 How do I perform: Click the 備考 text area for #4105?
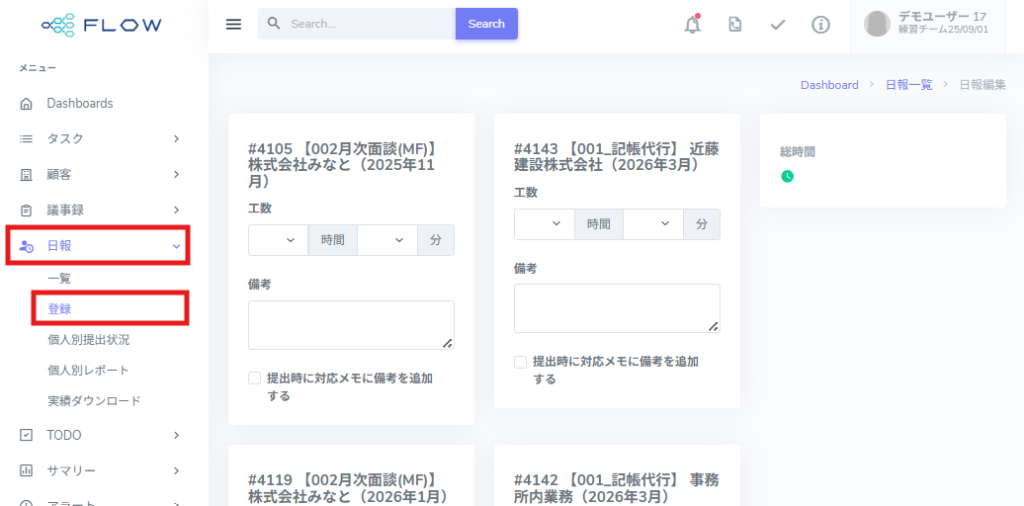click(x=351, y=325)
